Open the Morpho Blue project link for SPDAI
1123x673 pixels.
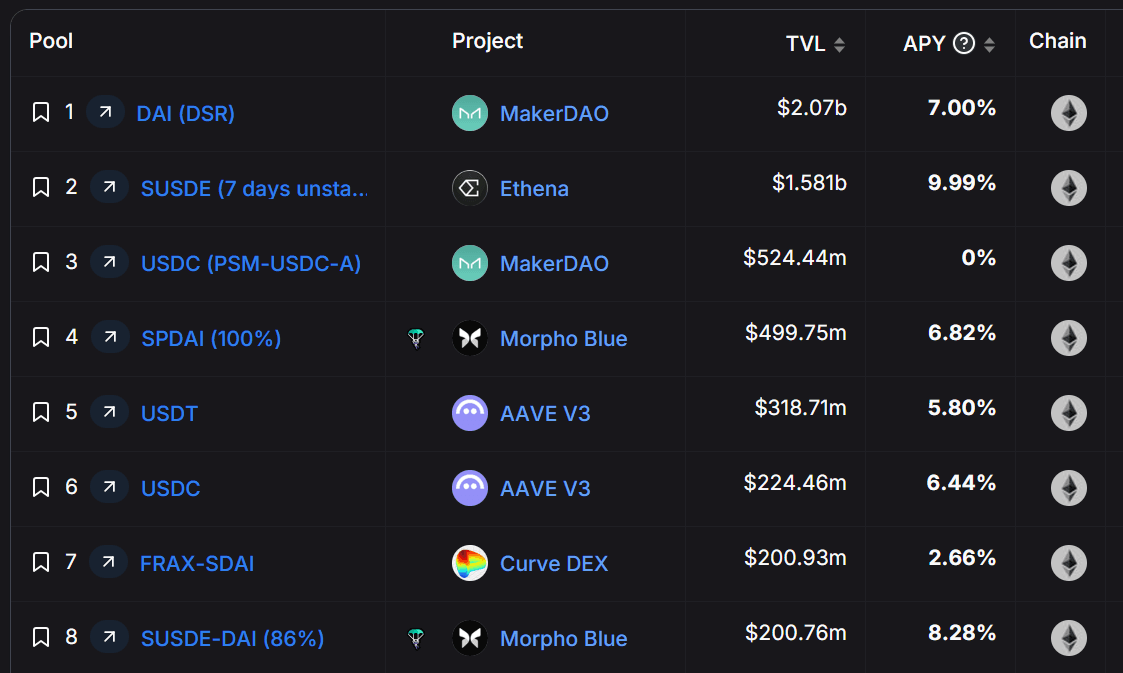coord(563,339)
